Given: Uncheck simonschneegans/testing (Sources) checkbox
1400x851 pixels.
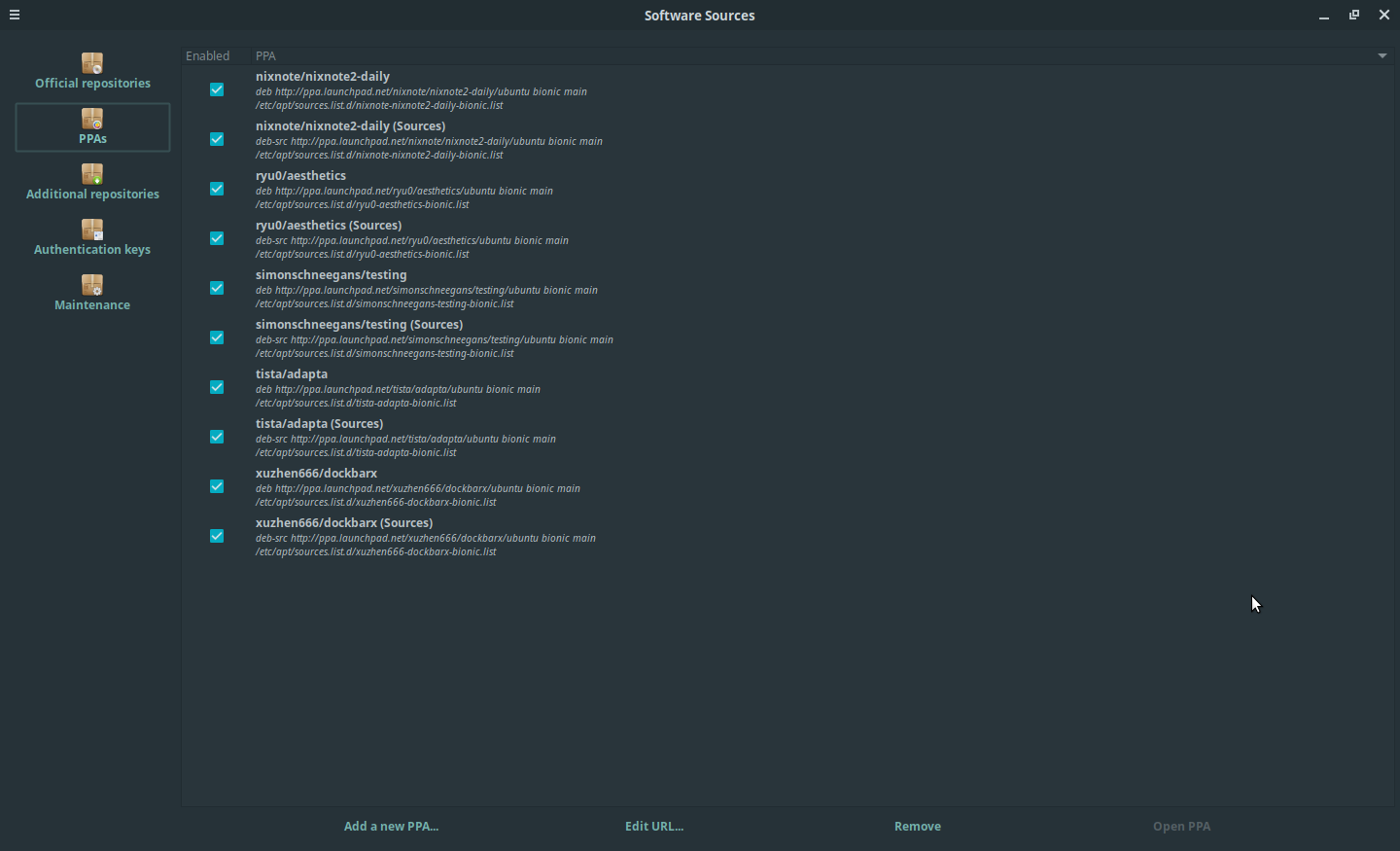Looking at the screenshot, I should (x=217, y=337).
